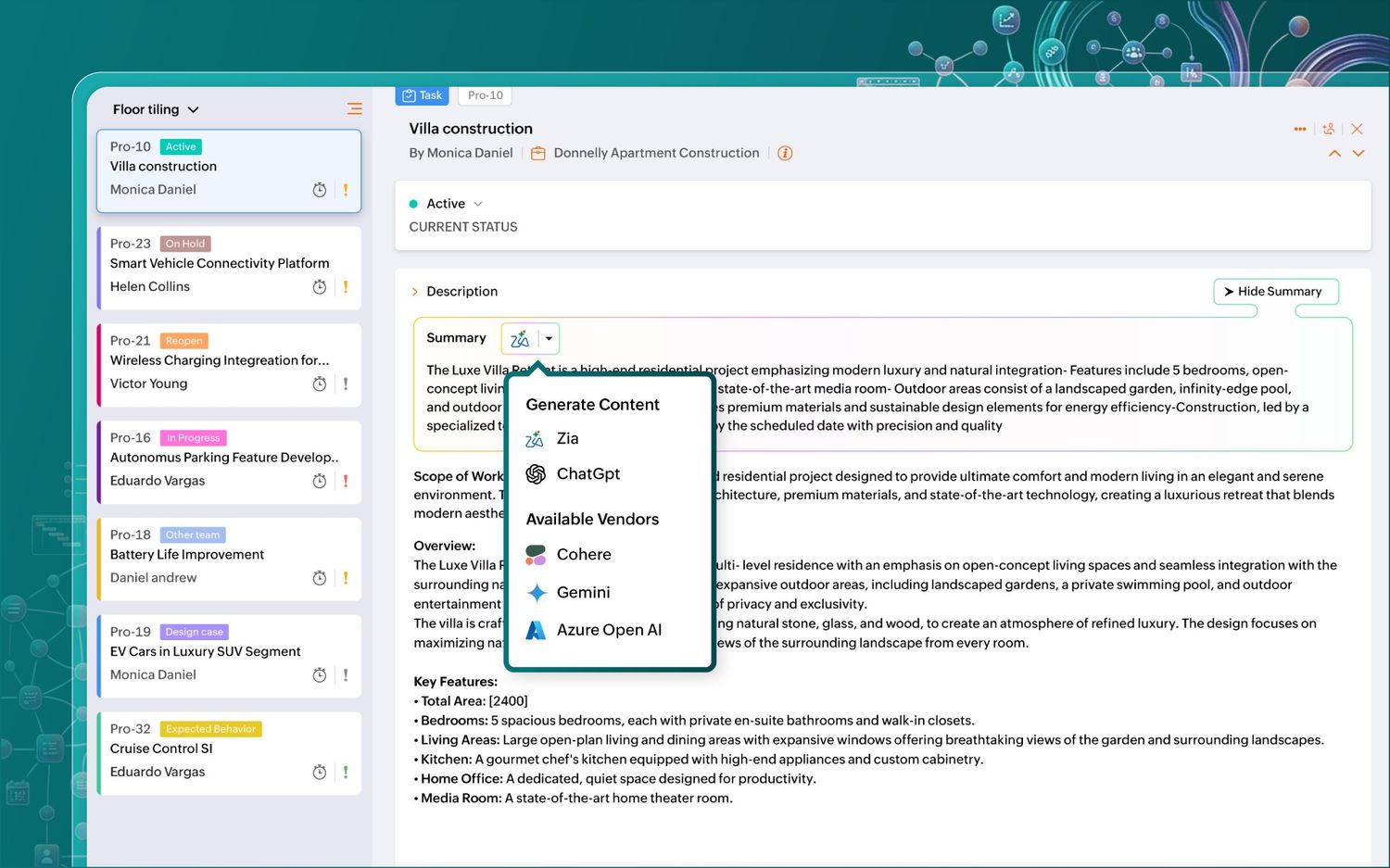Click the list view menu icon

point(354,109)
